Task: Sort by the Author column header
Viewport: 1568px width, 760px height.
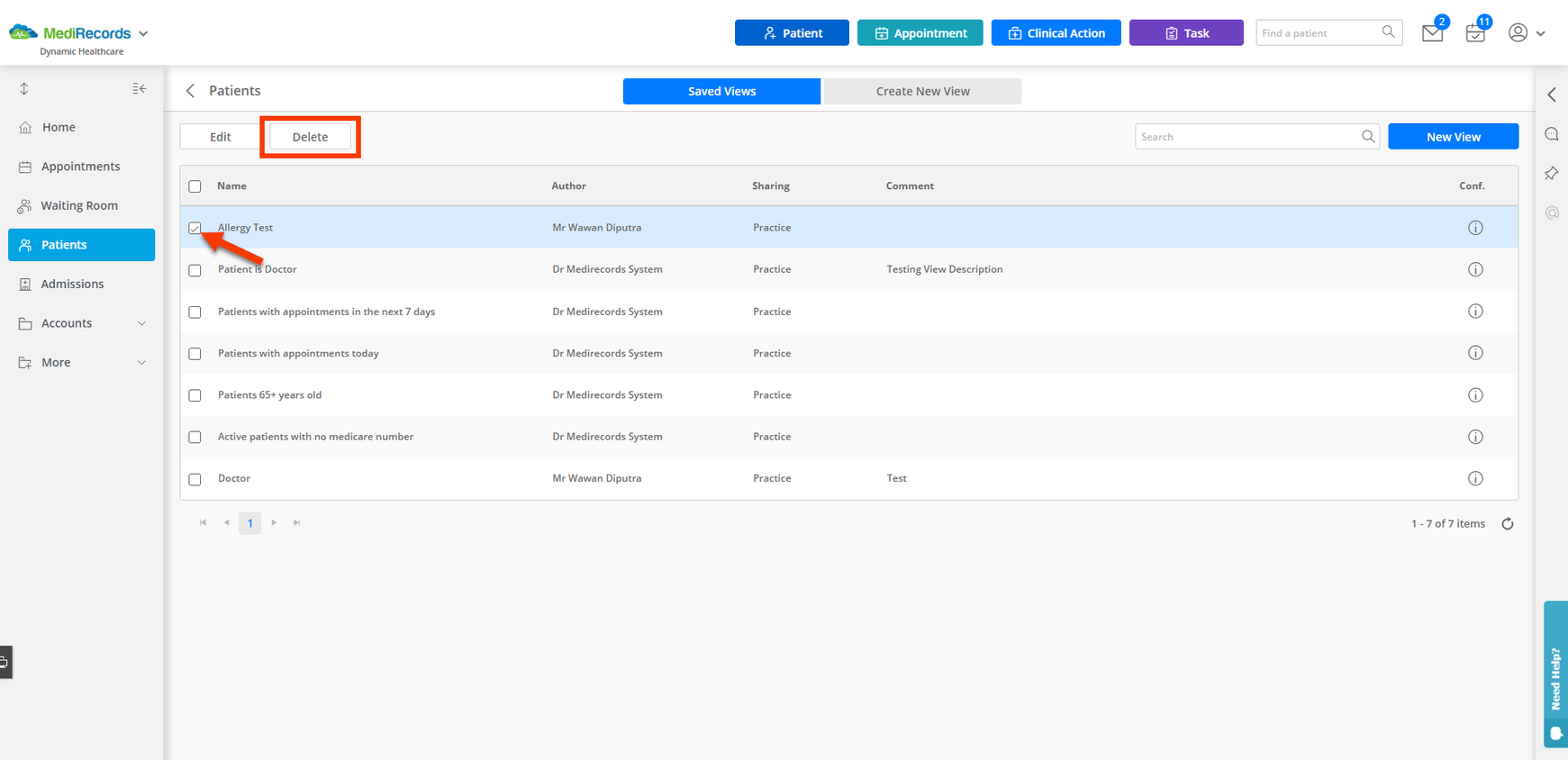Action: [568, 186]
